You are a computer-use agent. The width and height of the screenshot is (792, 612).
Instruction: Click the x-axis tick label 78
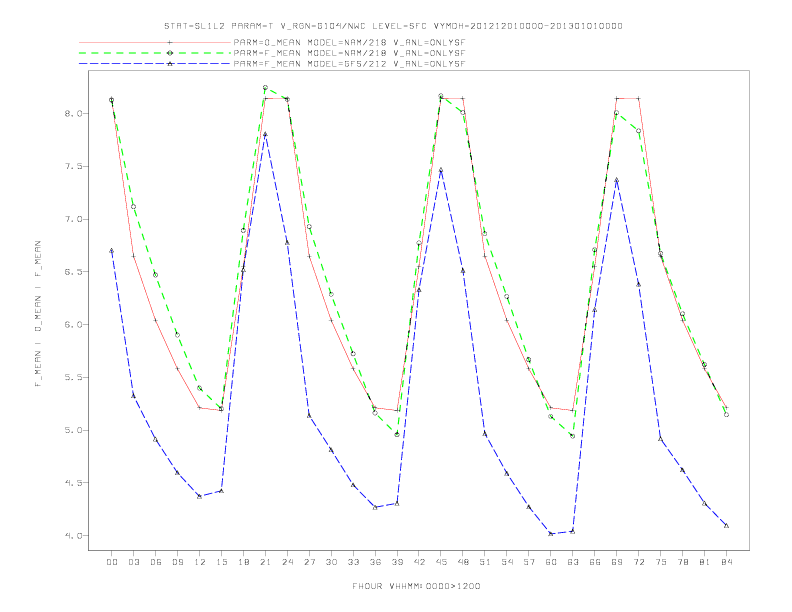coord(682,562)
